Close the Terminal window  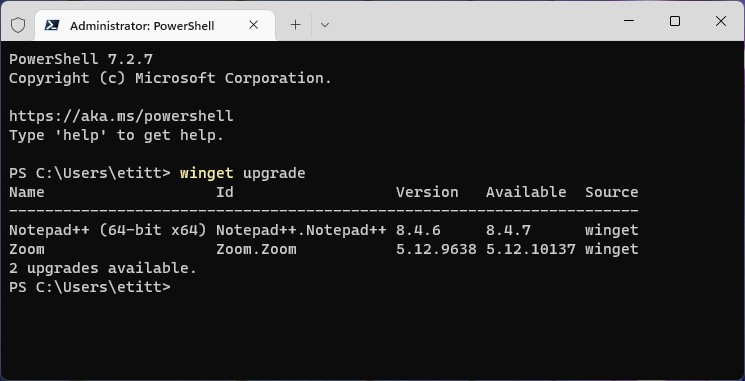coord(721,21)
